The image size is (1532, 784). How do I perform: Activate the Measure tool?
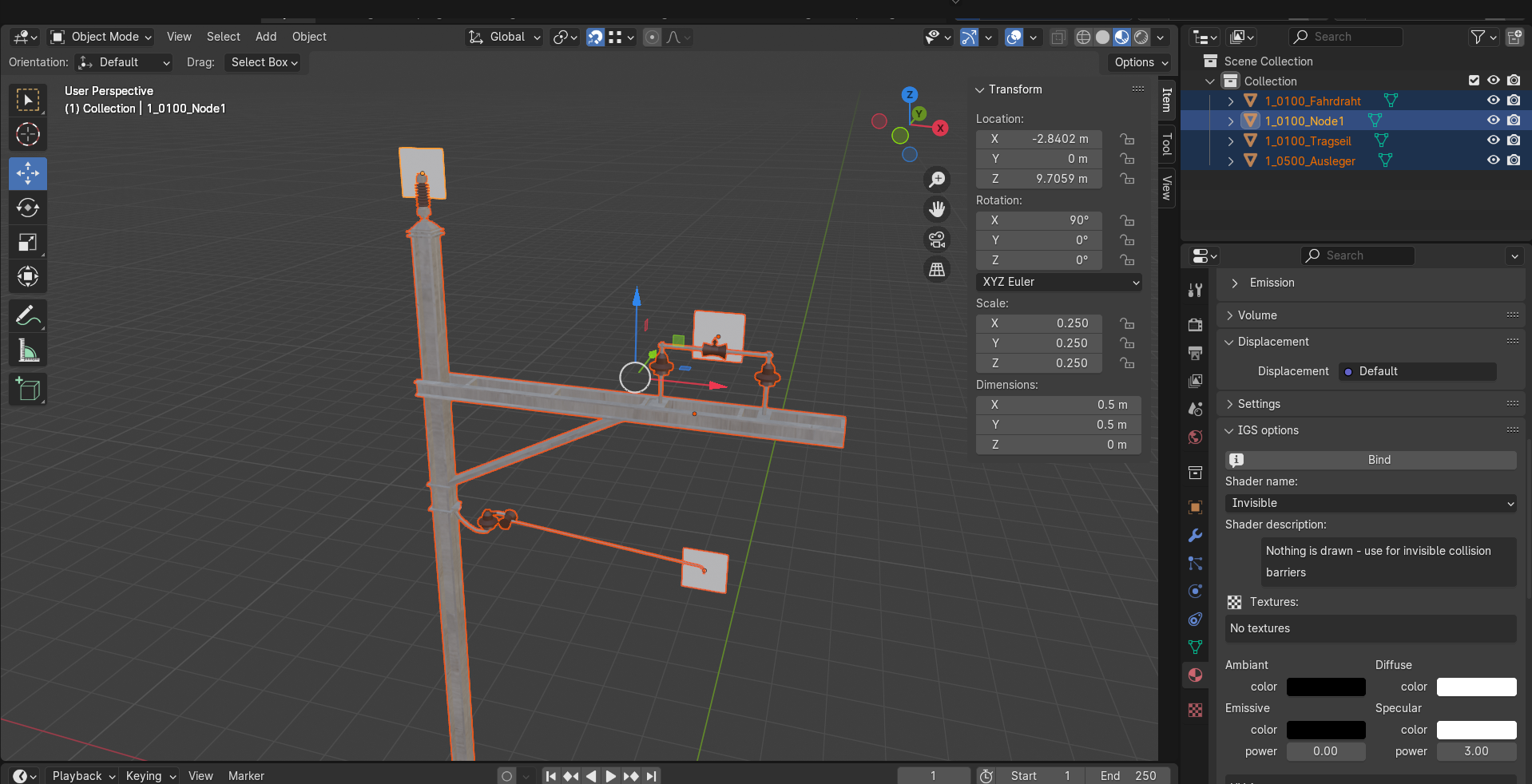pyautogui.click(x=28, y=350)
